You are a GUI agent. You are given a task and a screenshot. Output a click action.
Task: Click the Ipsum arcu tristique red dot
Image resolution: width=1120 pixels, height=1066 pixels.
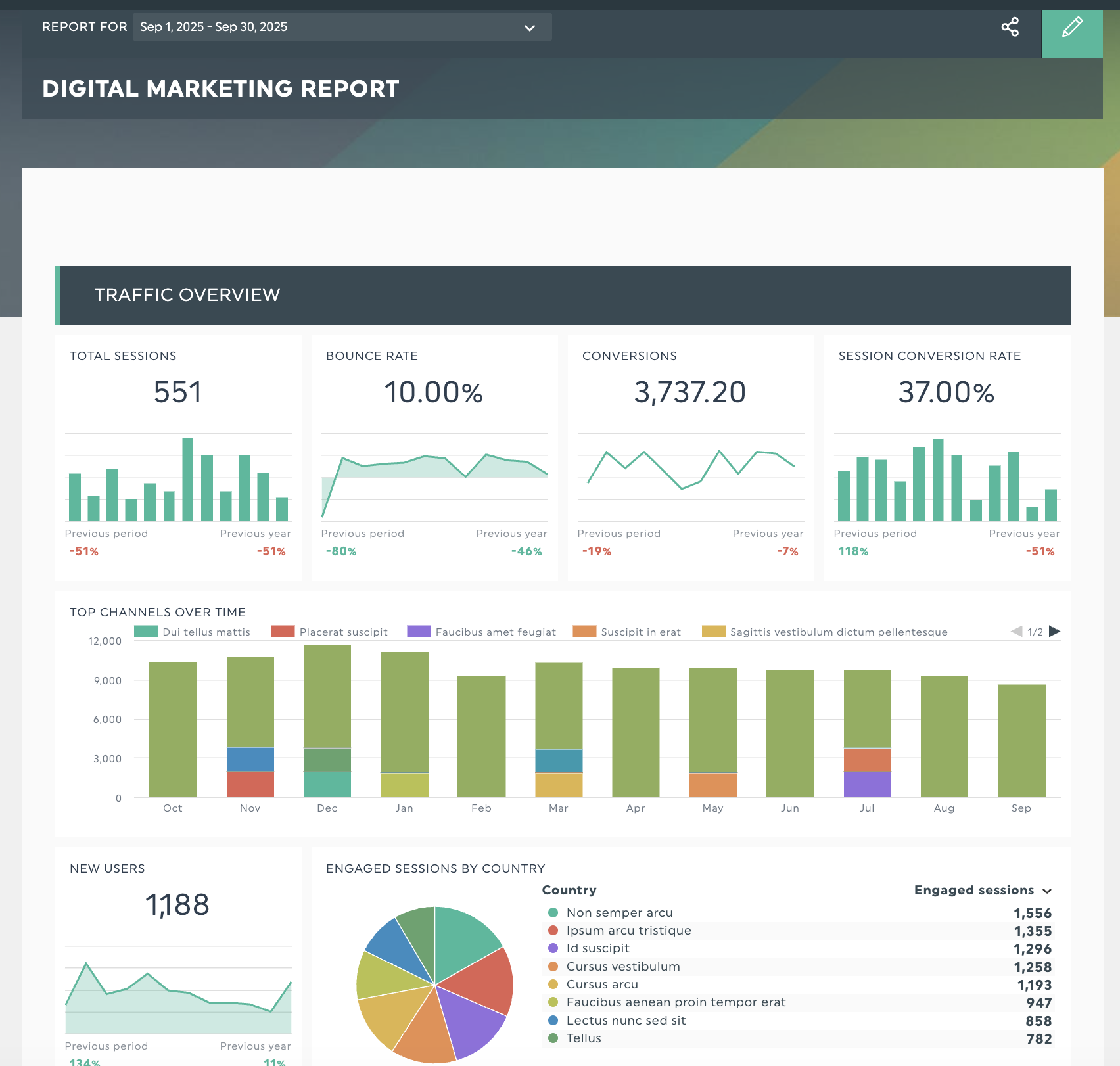pyautogui.click(x=553, y=931)
